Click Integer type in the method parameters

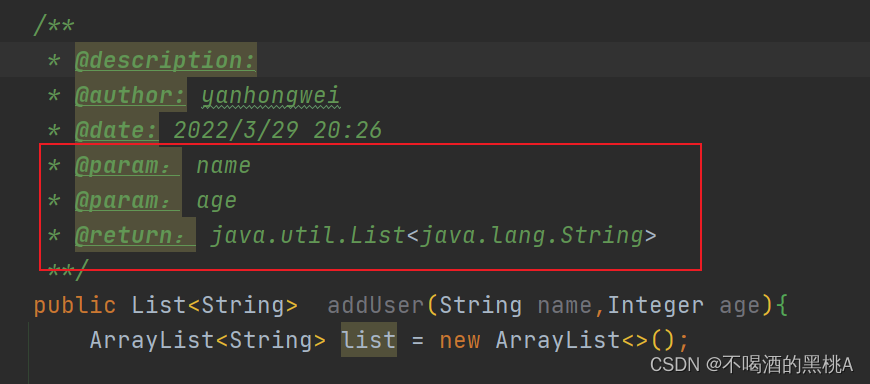pos(656,305)
